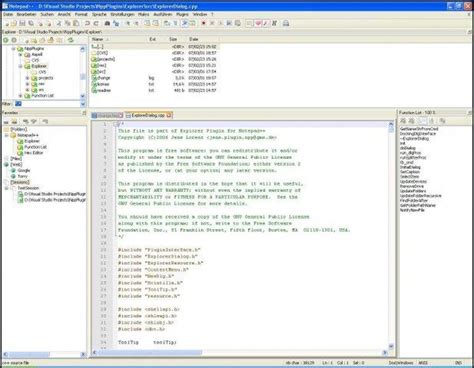Open the Bearbeiten menu
This screenshot has height=368, width=474.
(x=26, y=15)
